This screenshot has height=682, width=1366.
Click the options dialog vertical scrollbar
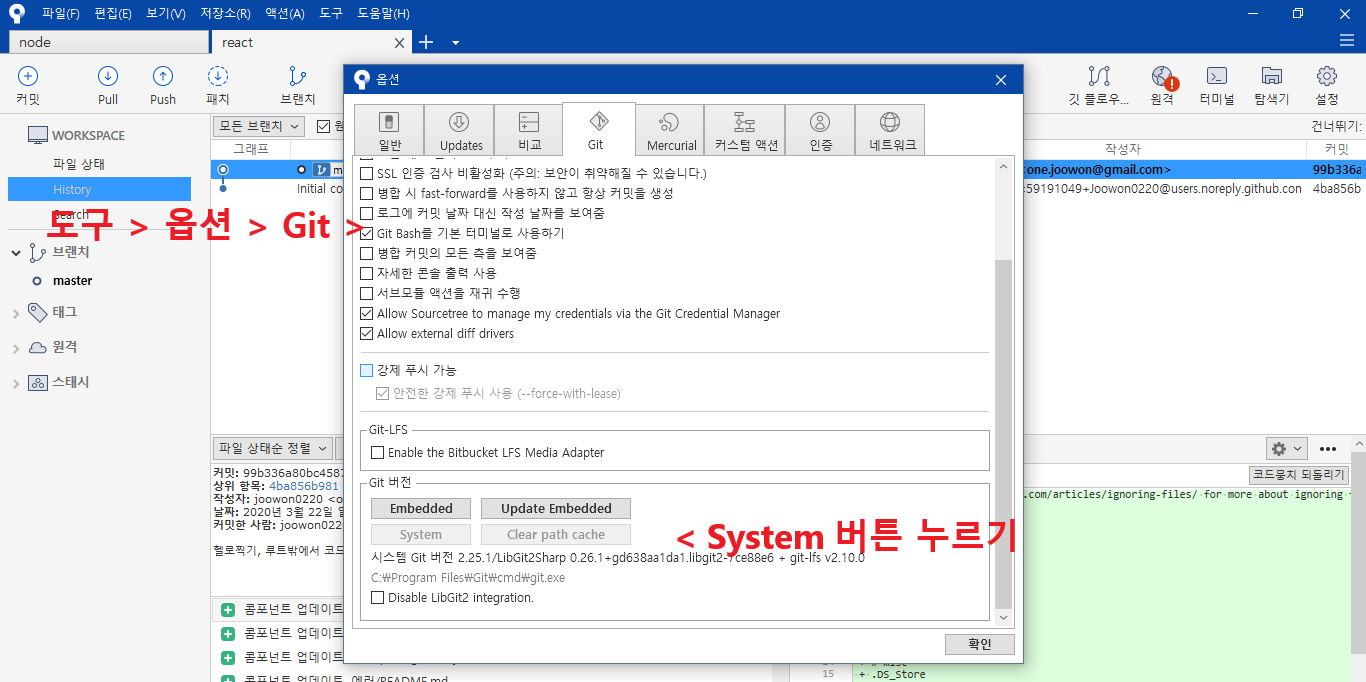[x=1003, y=434]
